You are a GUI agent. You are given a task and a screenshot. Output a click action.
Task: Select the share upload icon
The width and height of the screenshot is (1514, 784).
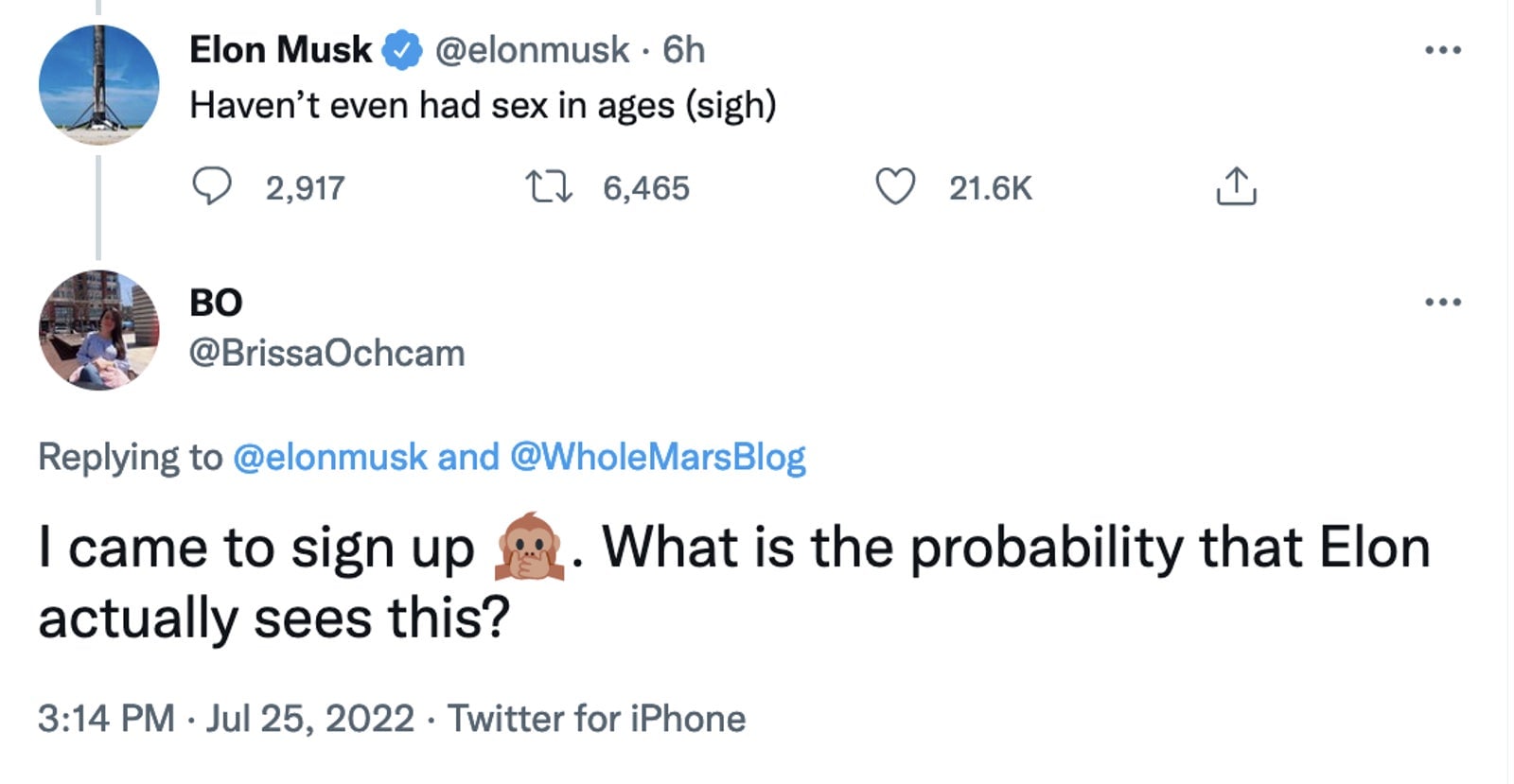click(1236, 187)
